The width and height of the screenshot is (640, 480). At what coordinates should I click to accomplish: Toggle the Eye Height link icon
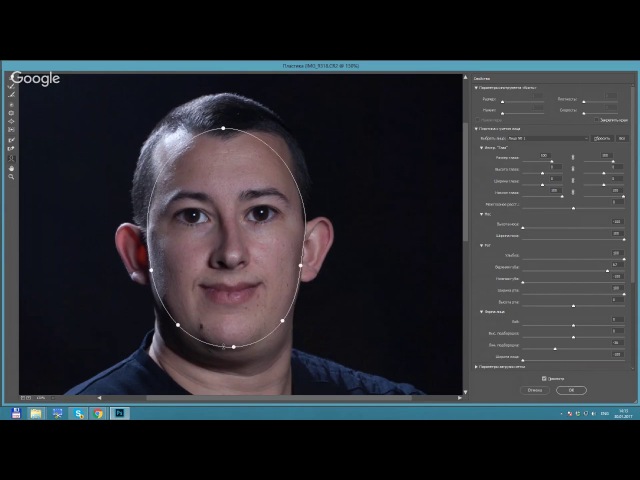(573, 169)
